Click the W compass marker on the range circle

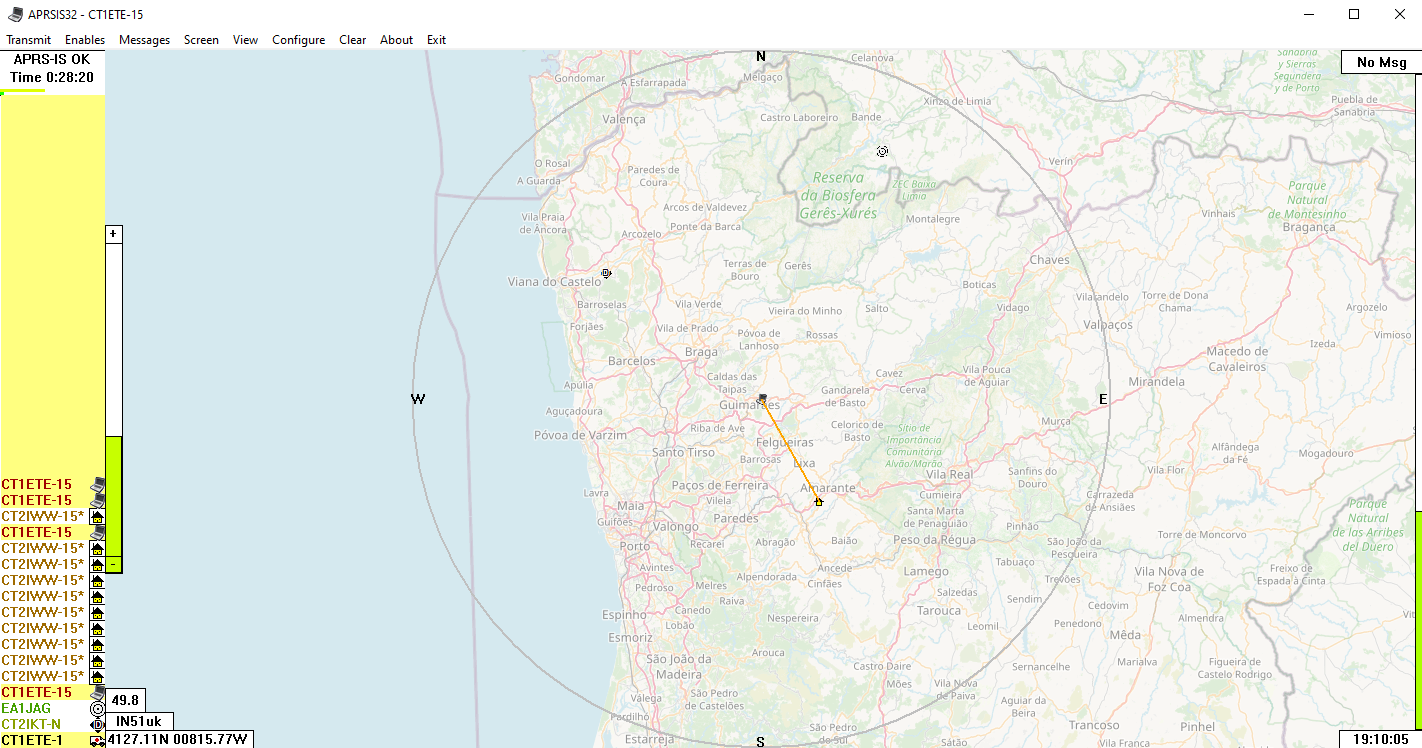point(418,399)
